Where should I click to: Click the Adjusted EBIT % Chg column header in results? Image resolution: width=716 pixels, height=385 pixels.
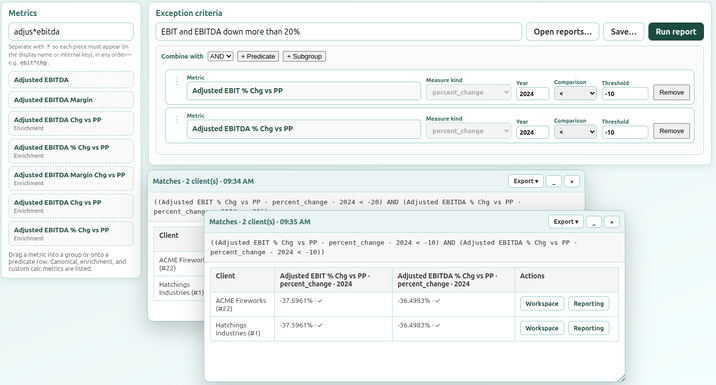(333, 280)
